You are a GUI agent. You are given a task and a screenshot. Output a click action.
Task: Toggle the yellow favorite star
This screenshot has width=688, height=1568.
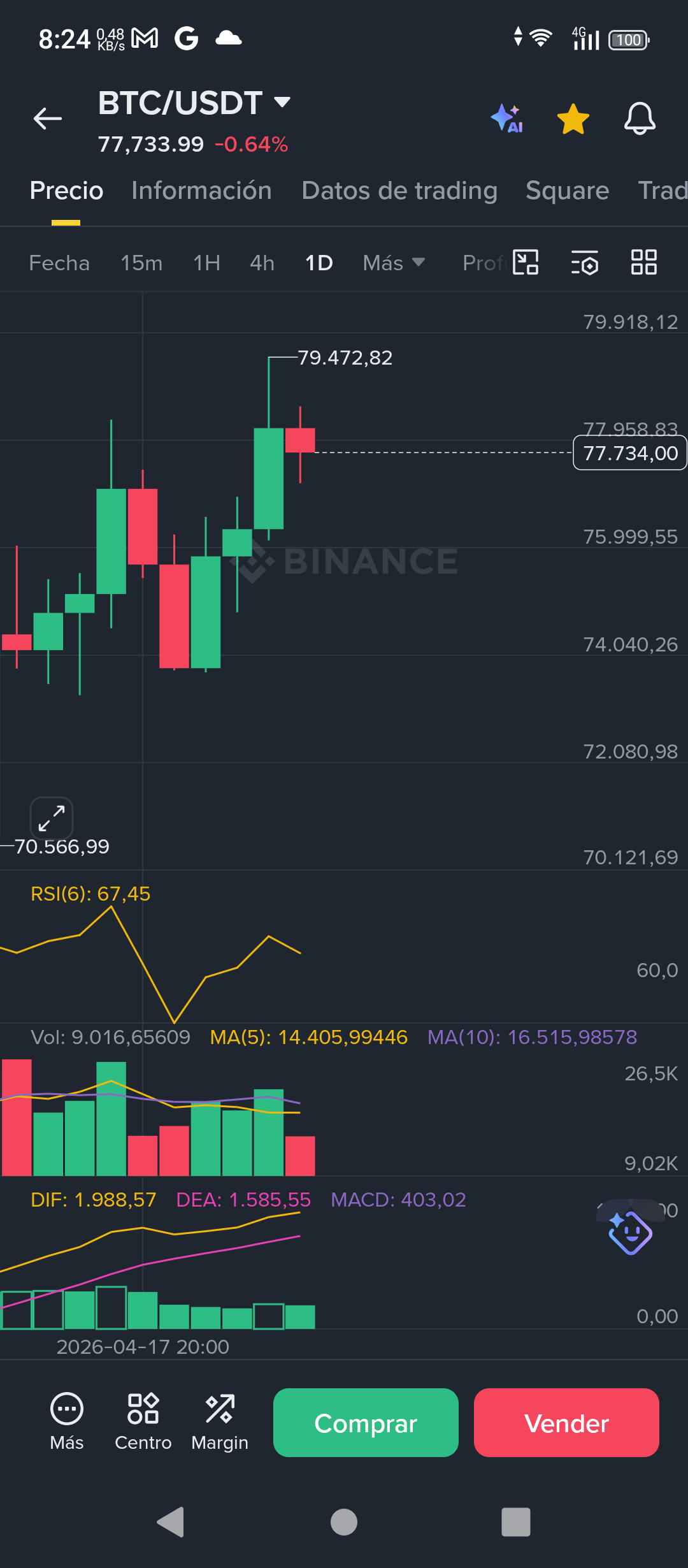pyautogui.click(x=573, y=119)
